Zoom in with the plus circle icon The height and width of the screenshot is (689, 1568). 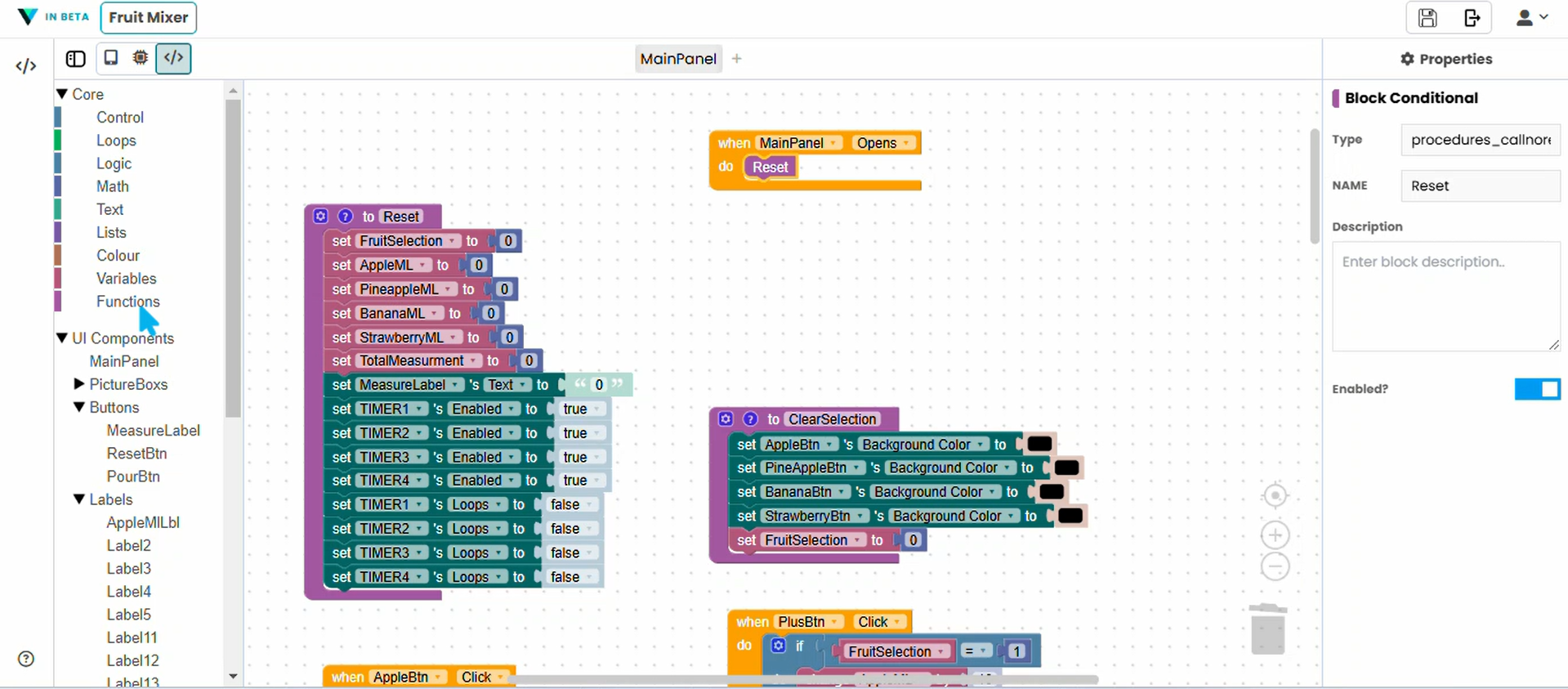coord(1275,535)
